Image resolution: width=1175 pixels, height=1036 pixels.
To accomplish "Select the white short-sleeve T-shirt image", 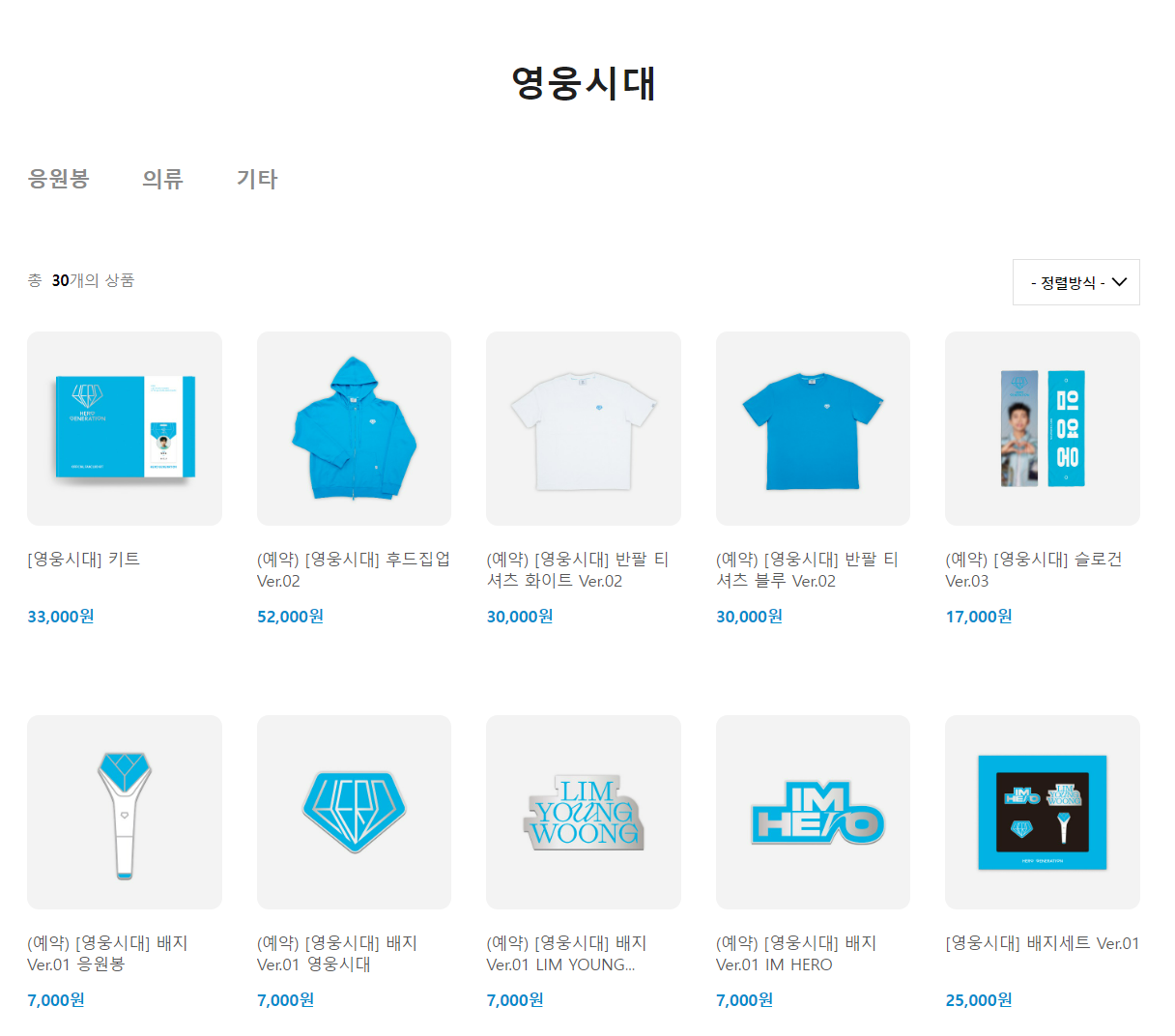I will click(x=584, y=429).
